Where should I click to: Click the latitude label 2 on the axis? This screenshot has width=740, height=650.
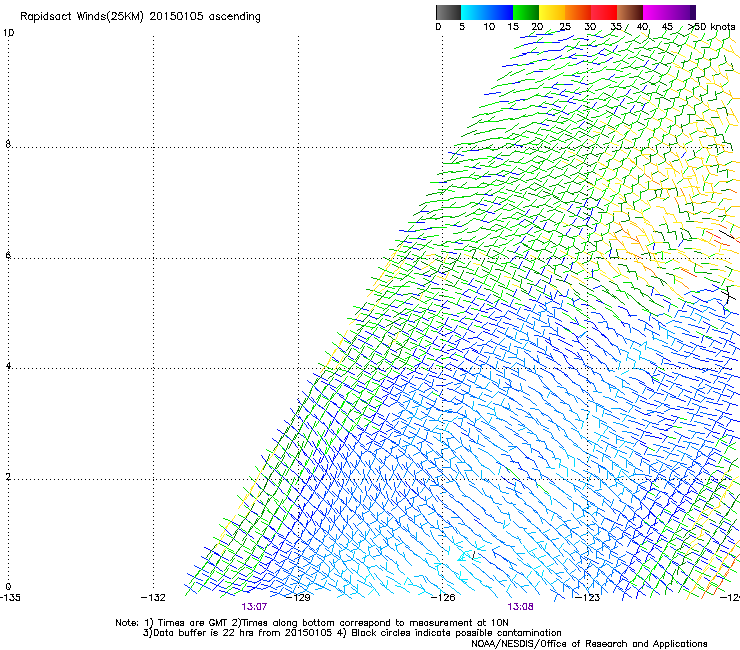coord(8,477)
